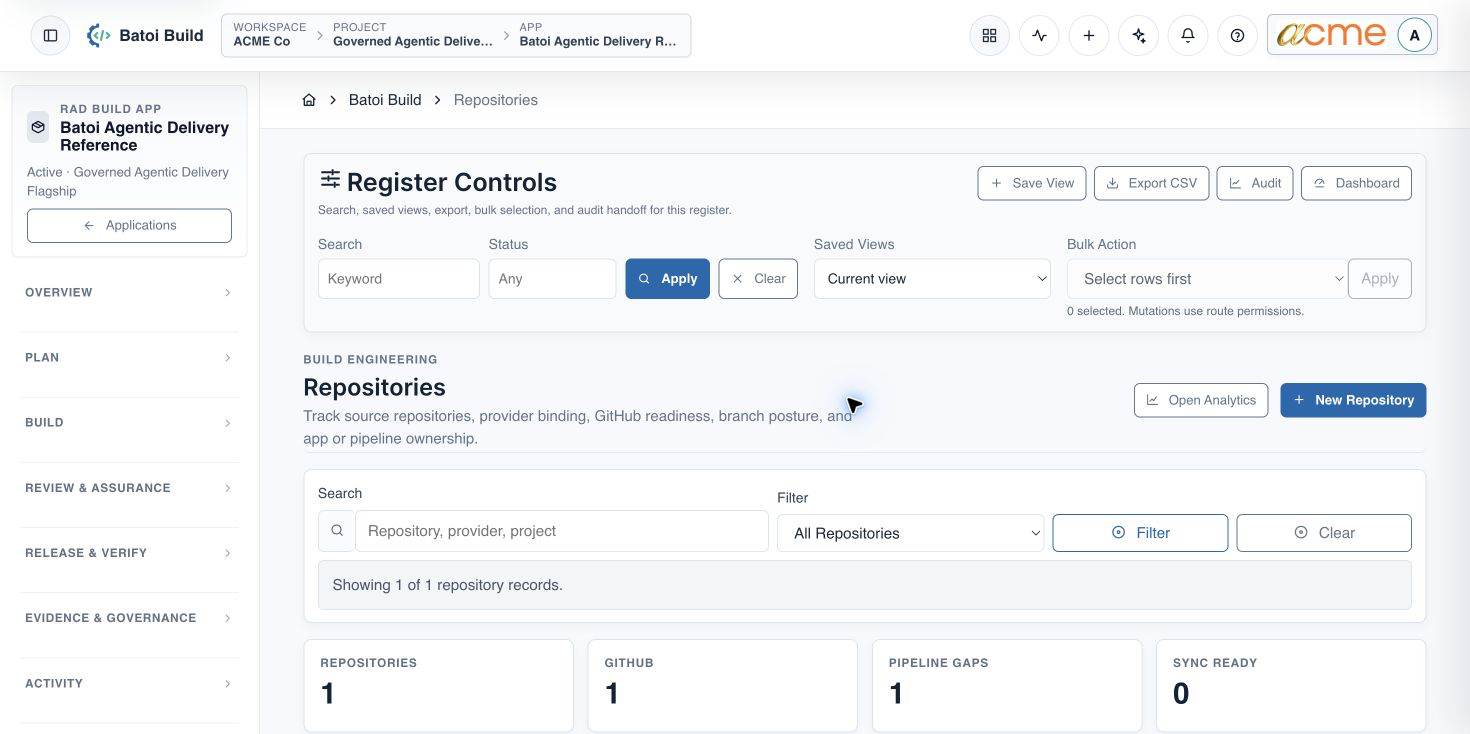The height and width of the screenshot is (734, 1470).
Task: Go to home via breadcrumb house icon
Action: pos(309,100)
